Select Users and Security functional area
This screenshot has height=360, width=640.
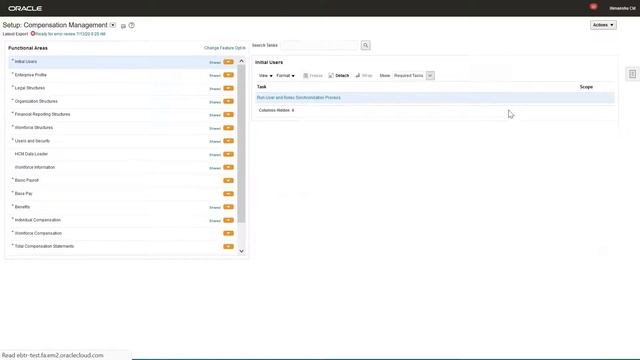(32, 141)
